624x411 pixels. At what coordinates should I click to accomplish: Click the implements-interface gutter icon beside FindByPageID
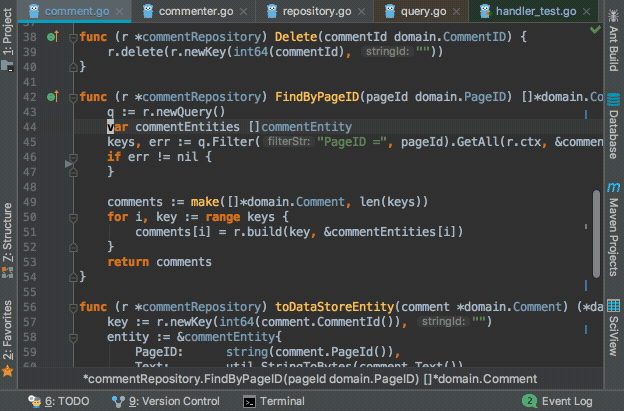click(x=52, y=97)
